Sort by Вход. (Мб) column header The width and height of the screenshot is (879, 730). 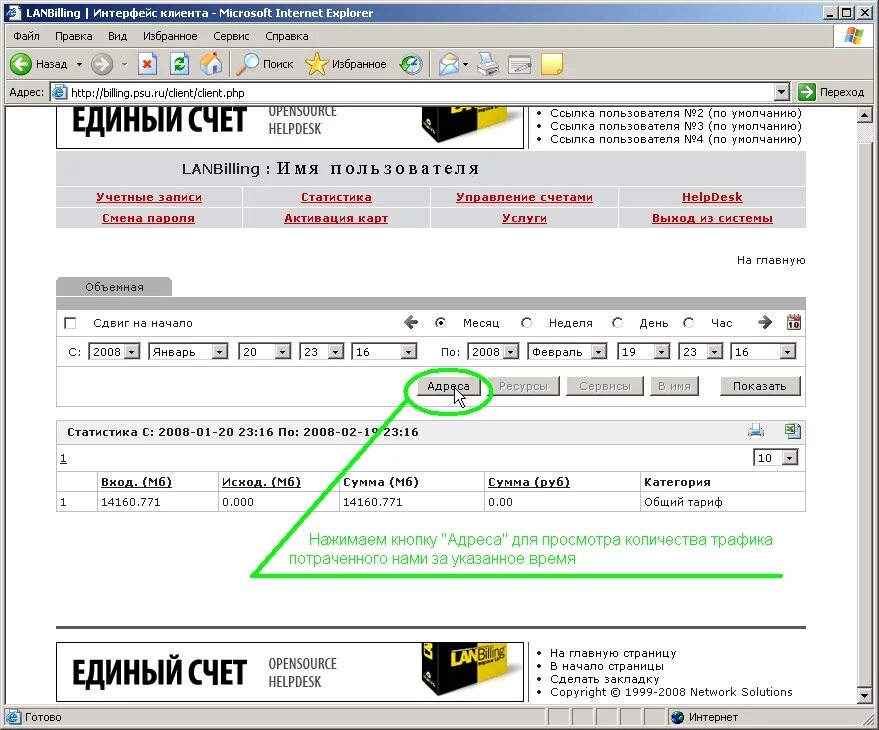[136, 482]
